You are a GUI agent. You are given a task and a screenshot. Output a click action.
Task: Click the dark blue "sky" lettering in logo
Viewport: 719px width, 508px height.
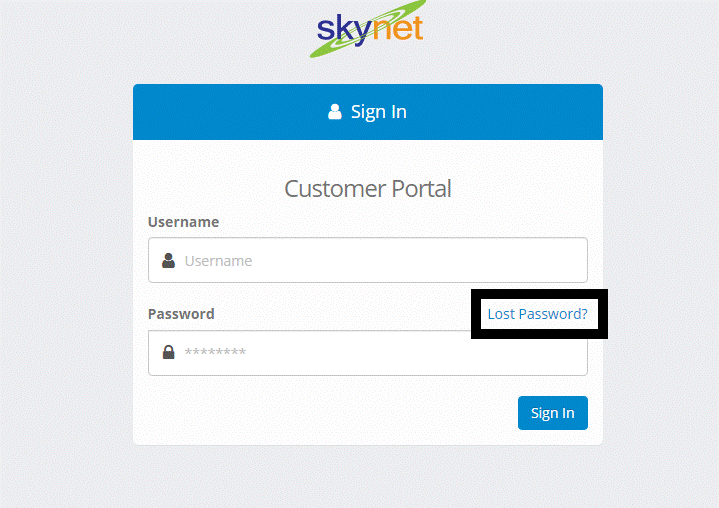(344, 31)
